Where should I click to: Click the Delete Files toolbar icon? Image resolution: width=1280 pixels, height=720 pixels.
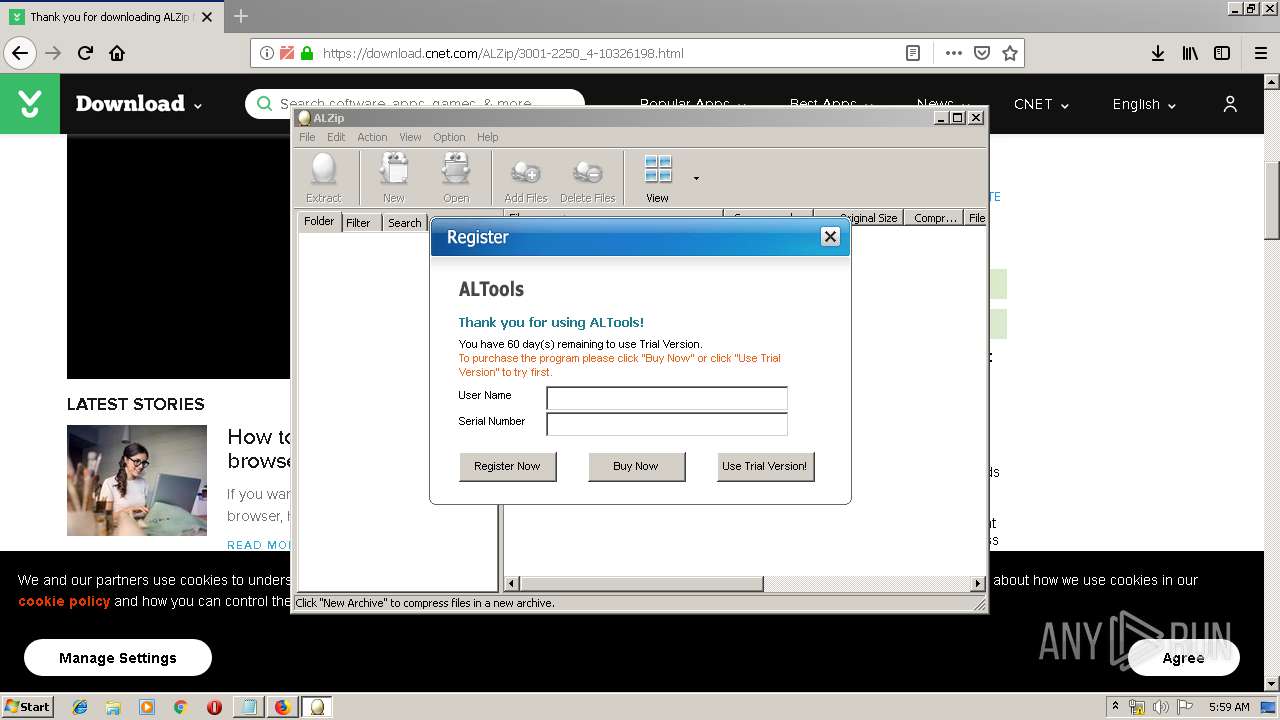tap(587, 178)
